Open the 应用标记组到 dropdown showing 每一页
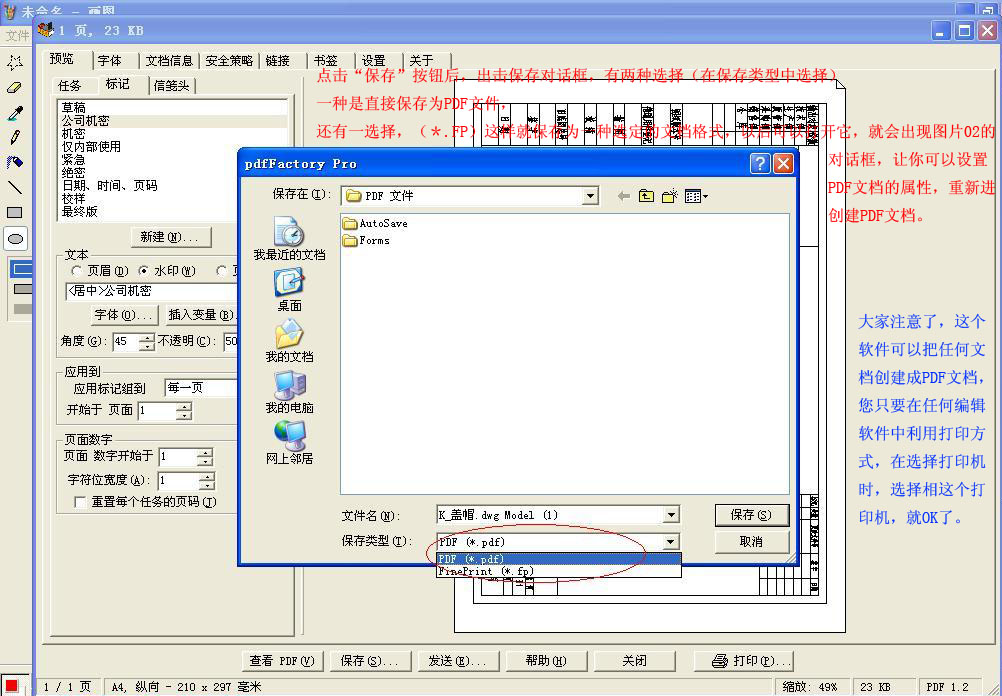 point(201,388)
